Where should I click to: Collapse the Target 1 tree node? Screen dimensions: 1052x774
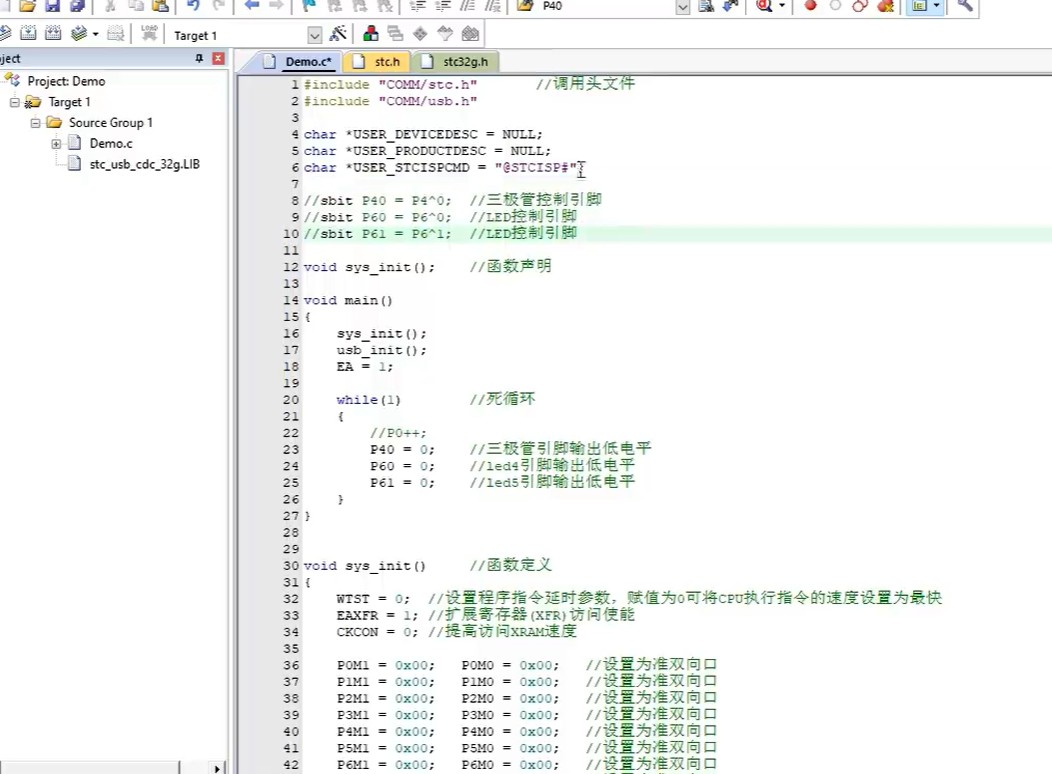point(14,102)
